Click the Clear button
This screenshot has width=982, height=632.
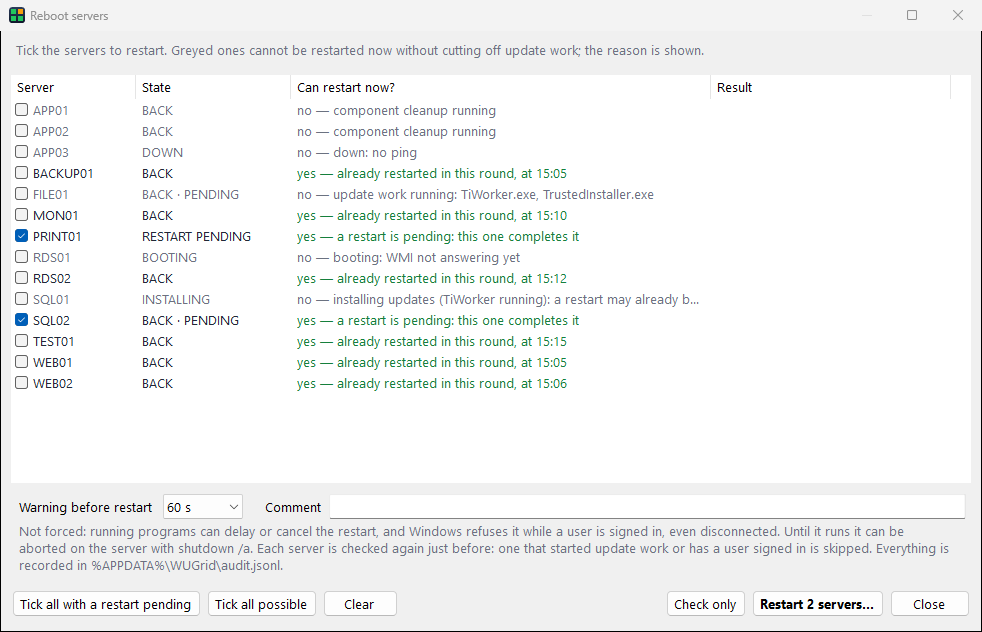pos(359,604)
